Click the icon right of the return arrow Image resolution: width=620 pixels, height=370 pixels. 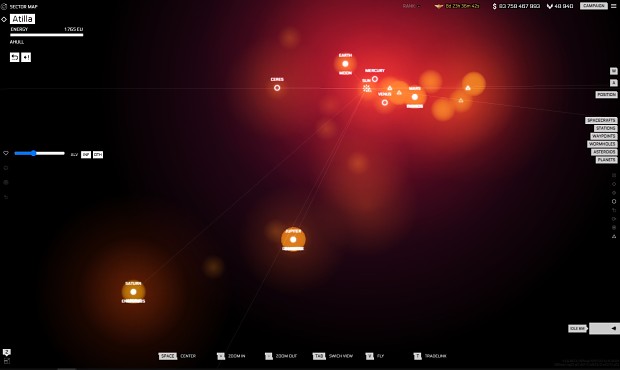(x=26, y=57)
